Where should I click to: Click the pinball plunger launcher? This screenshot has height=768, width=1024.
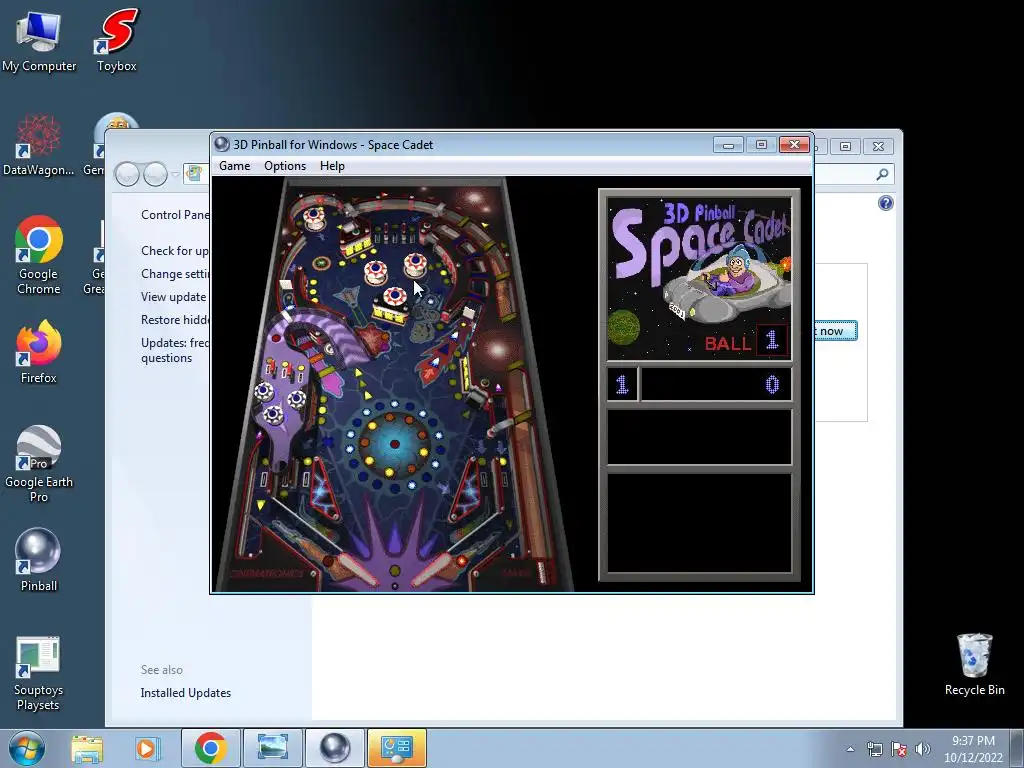click(541, 571)
